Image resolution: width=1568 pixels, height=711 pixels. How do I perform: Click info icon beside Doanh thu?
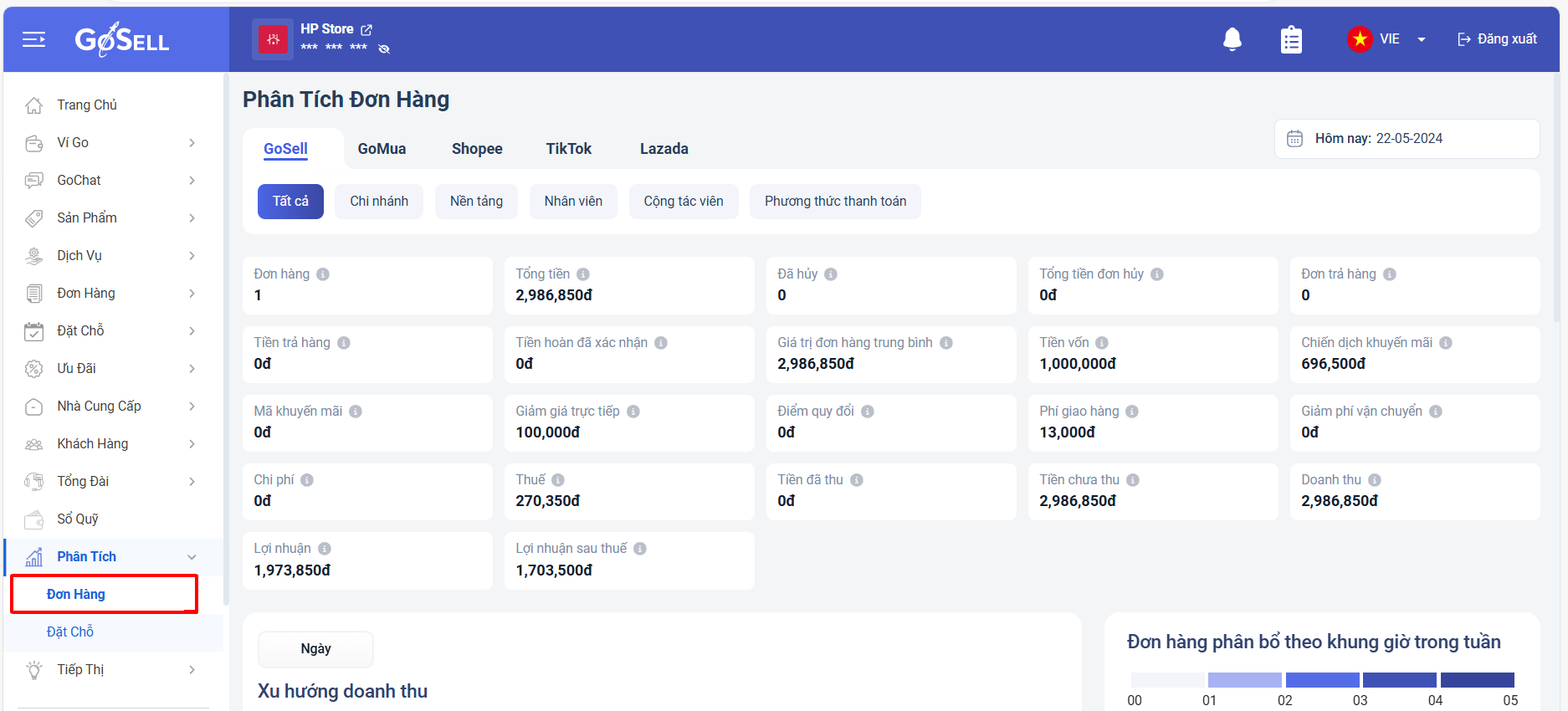(x=1375, y=480)
